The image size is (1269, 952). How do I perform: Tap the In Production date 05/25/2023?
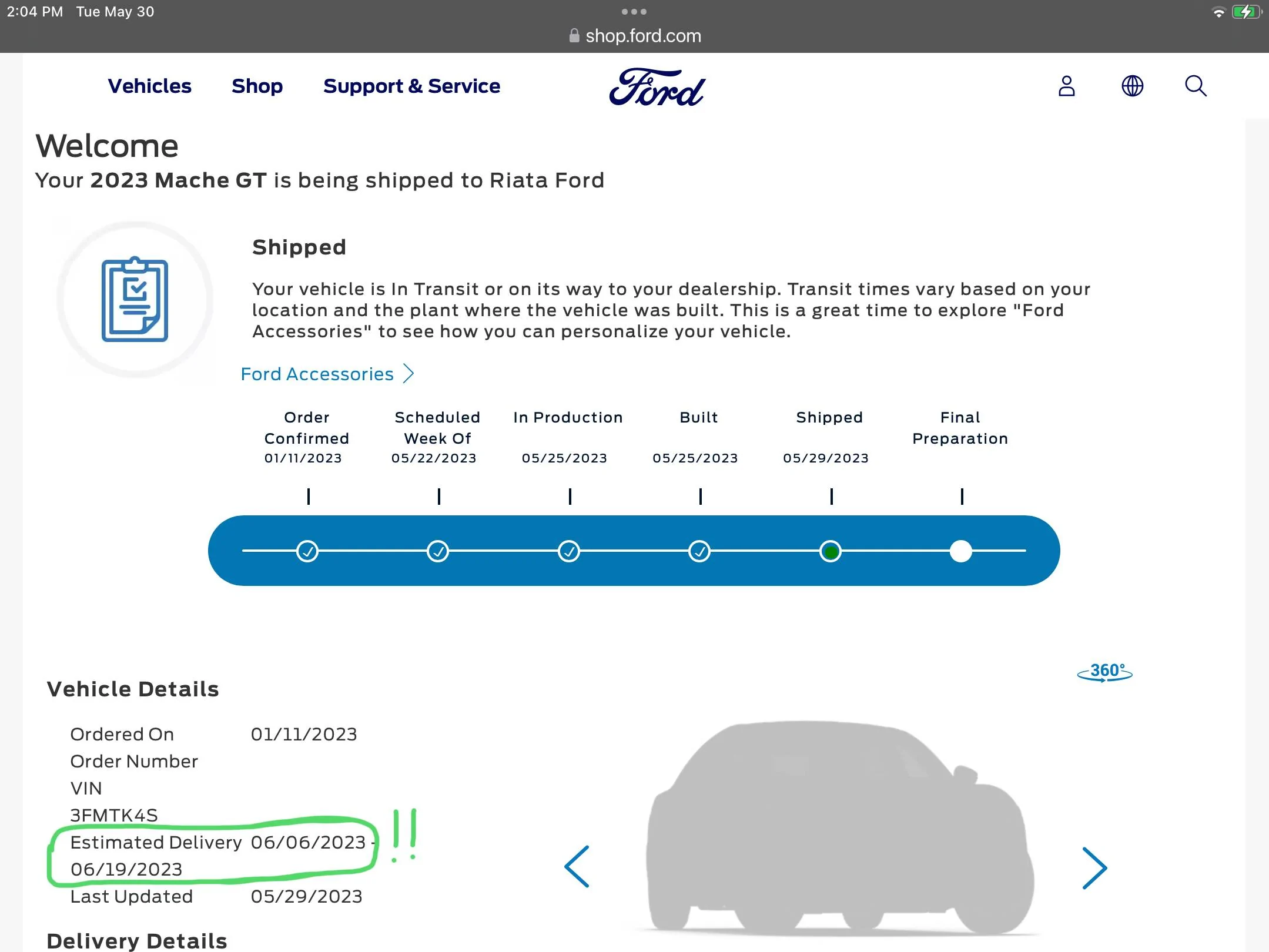[x=564, y=458]
